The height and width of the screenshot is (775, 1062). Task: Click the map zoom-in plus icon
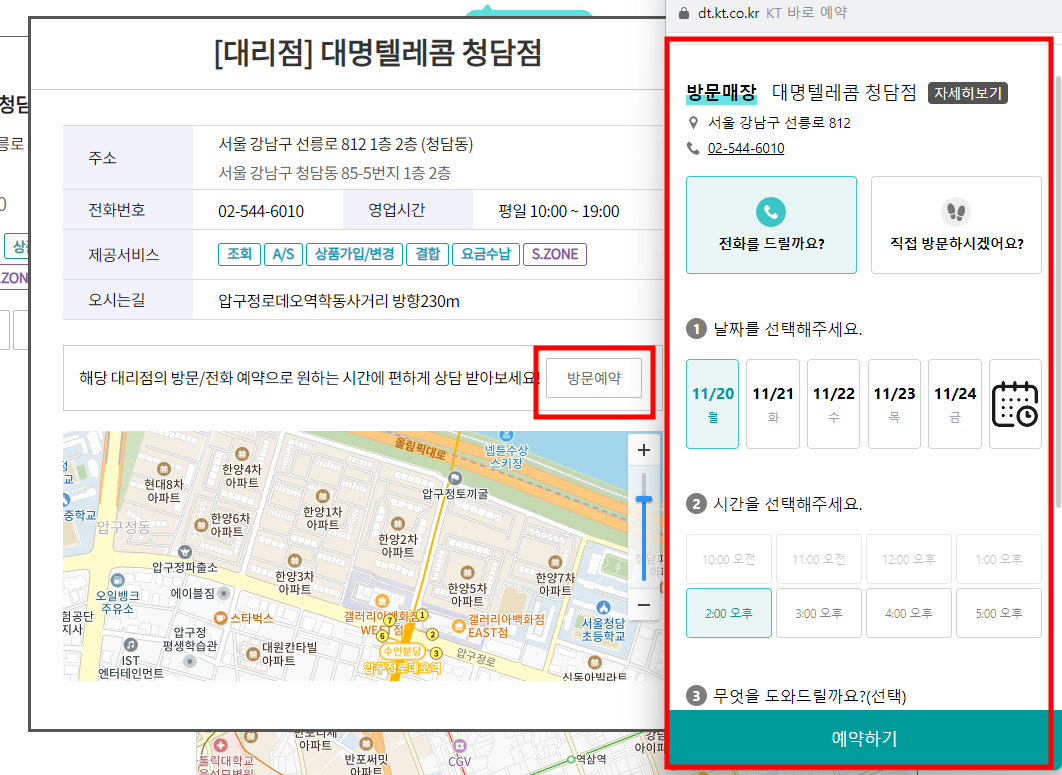[x=643, y=450]
